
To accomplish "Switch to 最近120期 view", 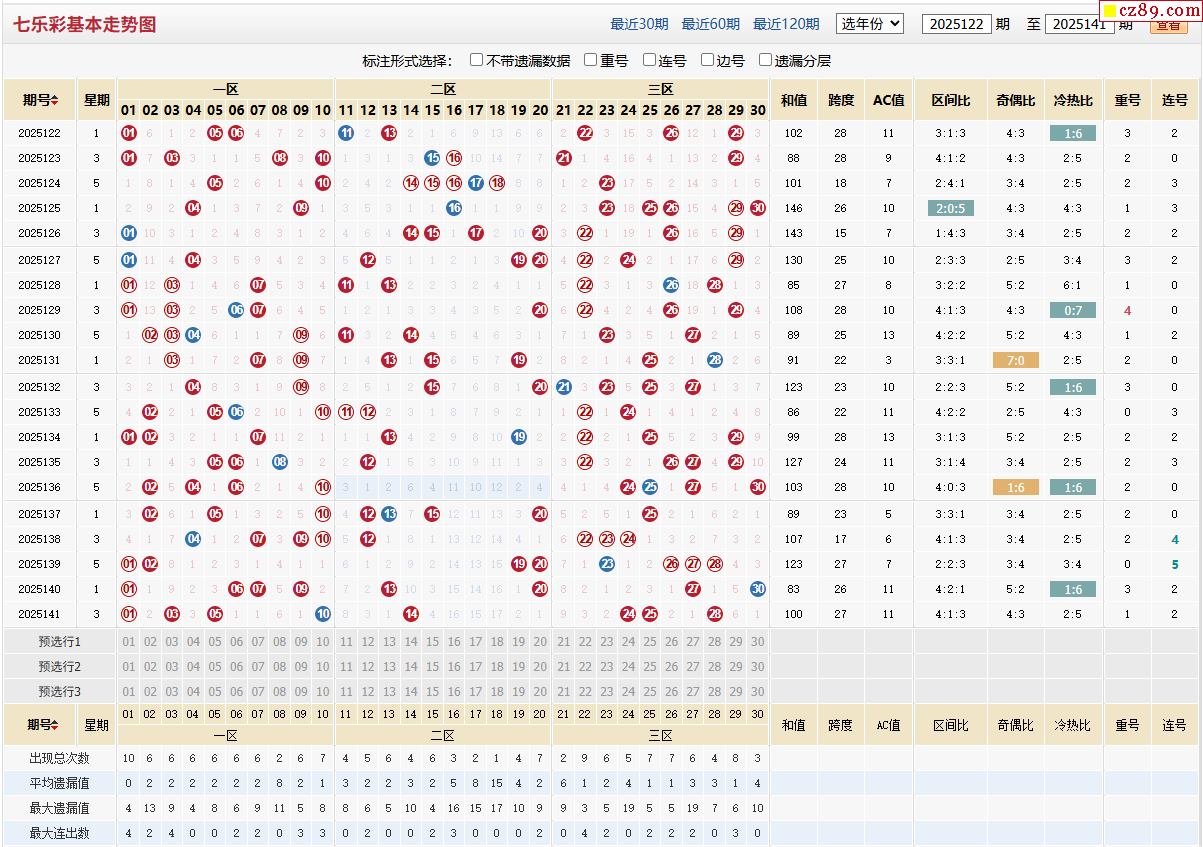I will 785,24.
